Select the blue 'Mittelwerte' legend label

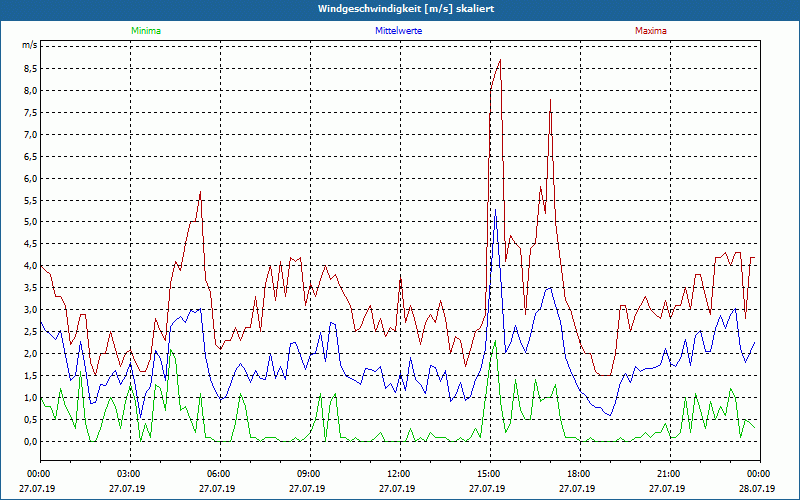(x=398, y=31)
